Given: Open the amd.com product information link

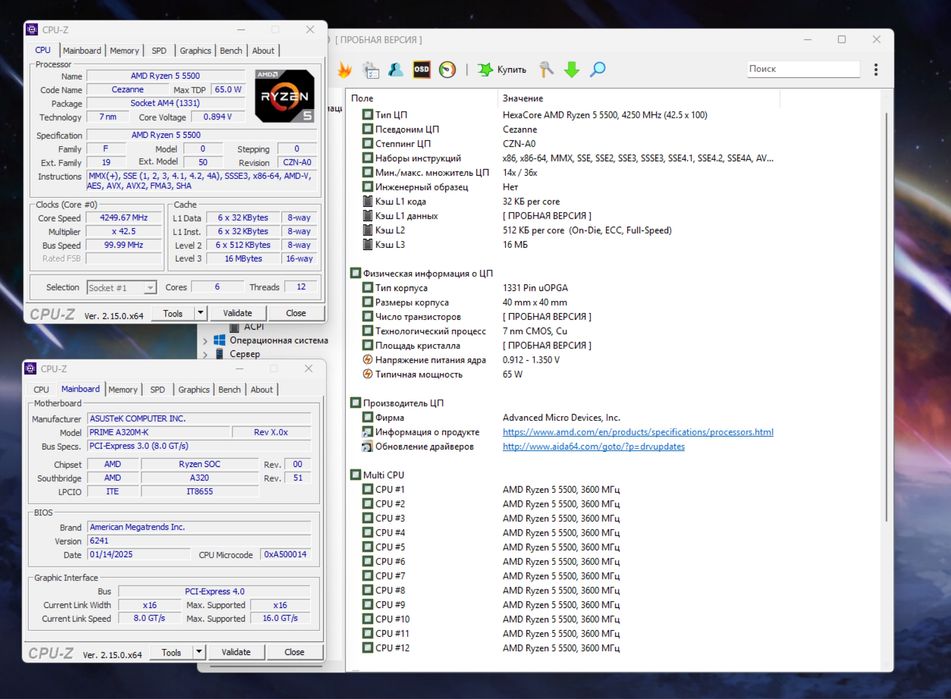Looking at the screenshot, I should (x=637, y=432).
